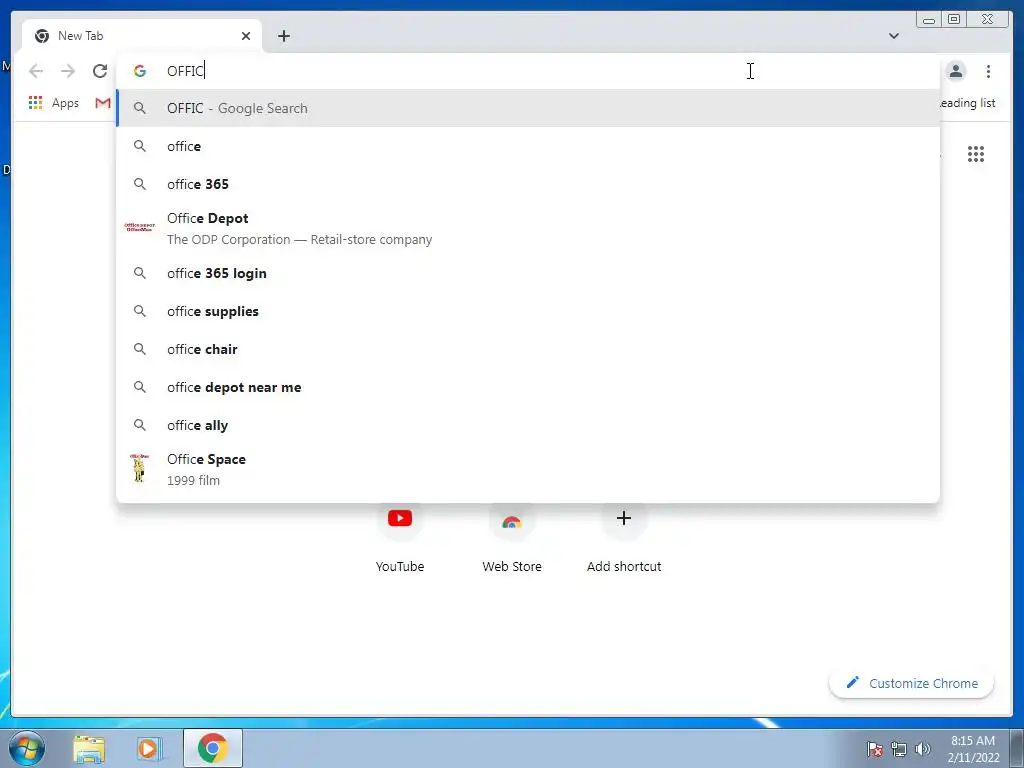Choose the 'office 365' suggestion

[x=528, y=184]
